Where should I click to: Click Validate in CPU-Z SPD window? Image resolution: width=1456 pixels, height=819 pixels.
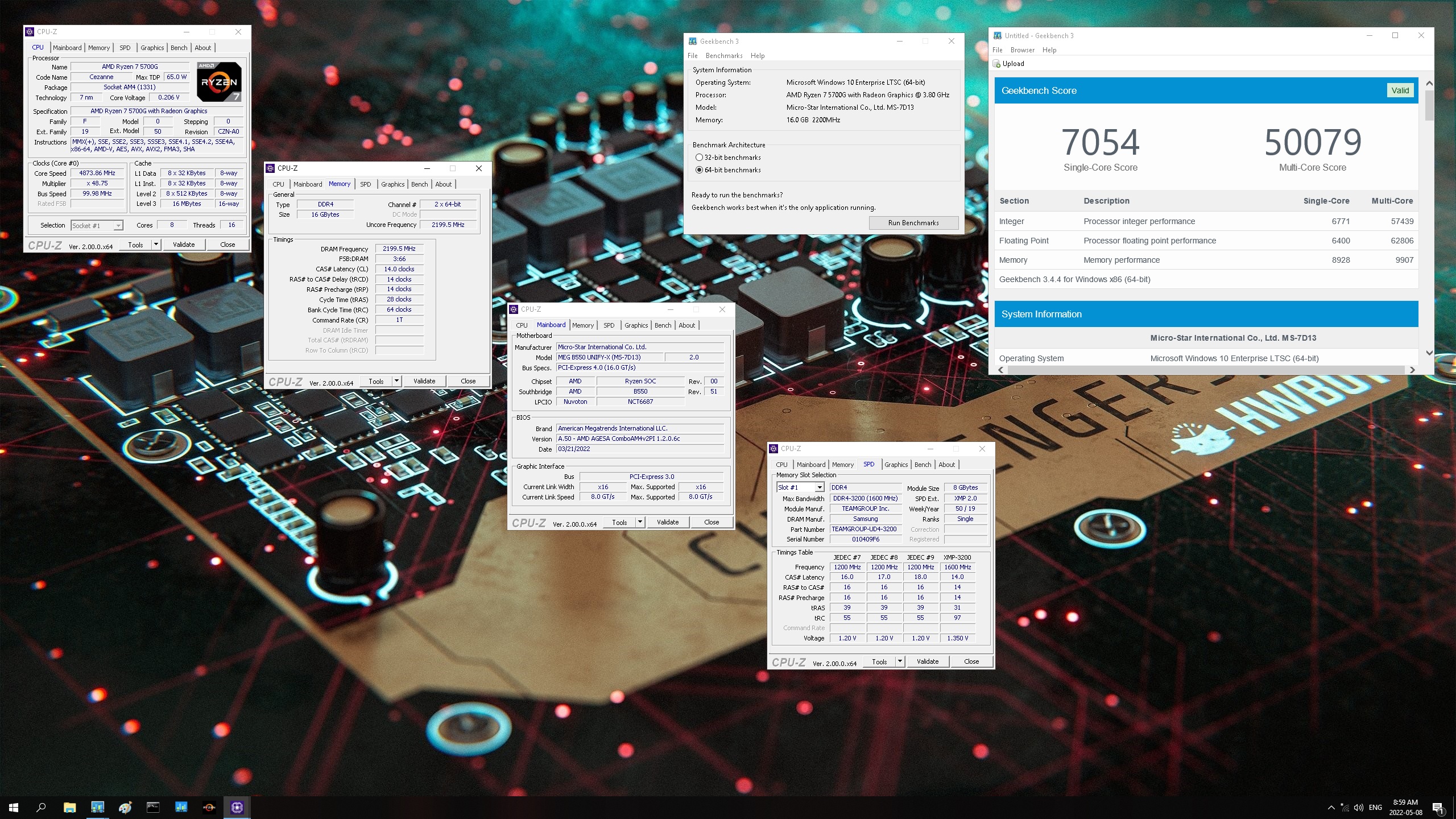(928, 661)
